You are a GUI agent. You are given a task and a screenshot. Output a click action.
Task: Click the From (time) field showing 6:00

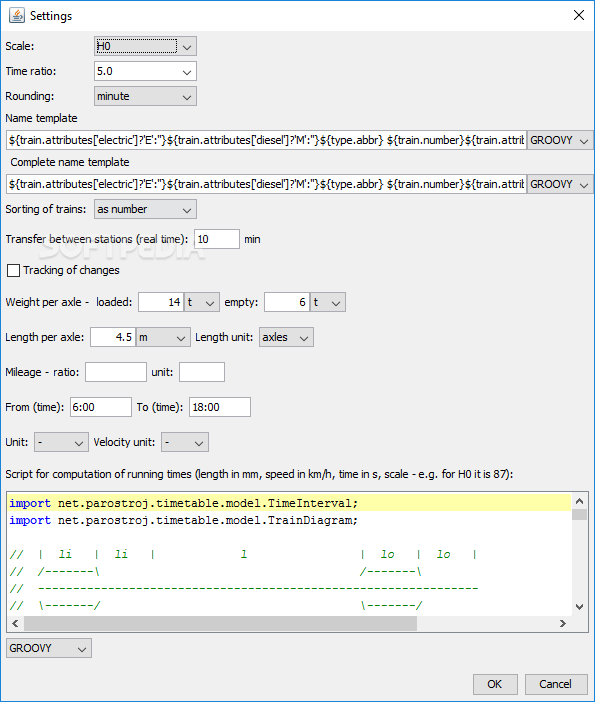101,407
